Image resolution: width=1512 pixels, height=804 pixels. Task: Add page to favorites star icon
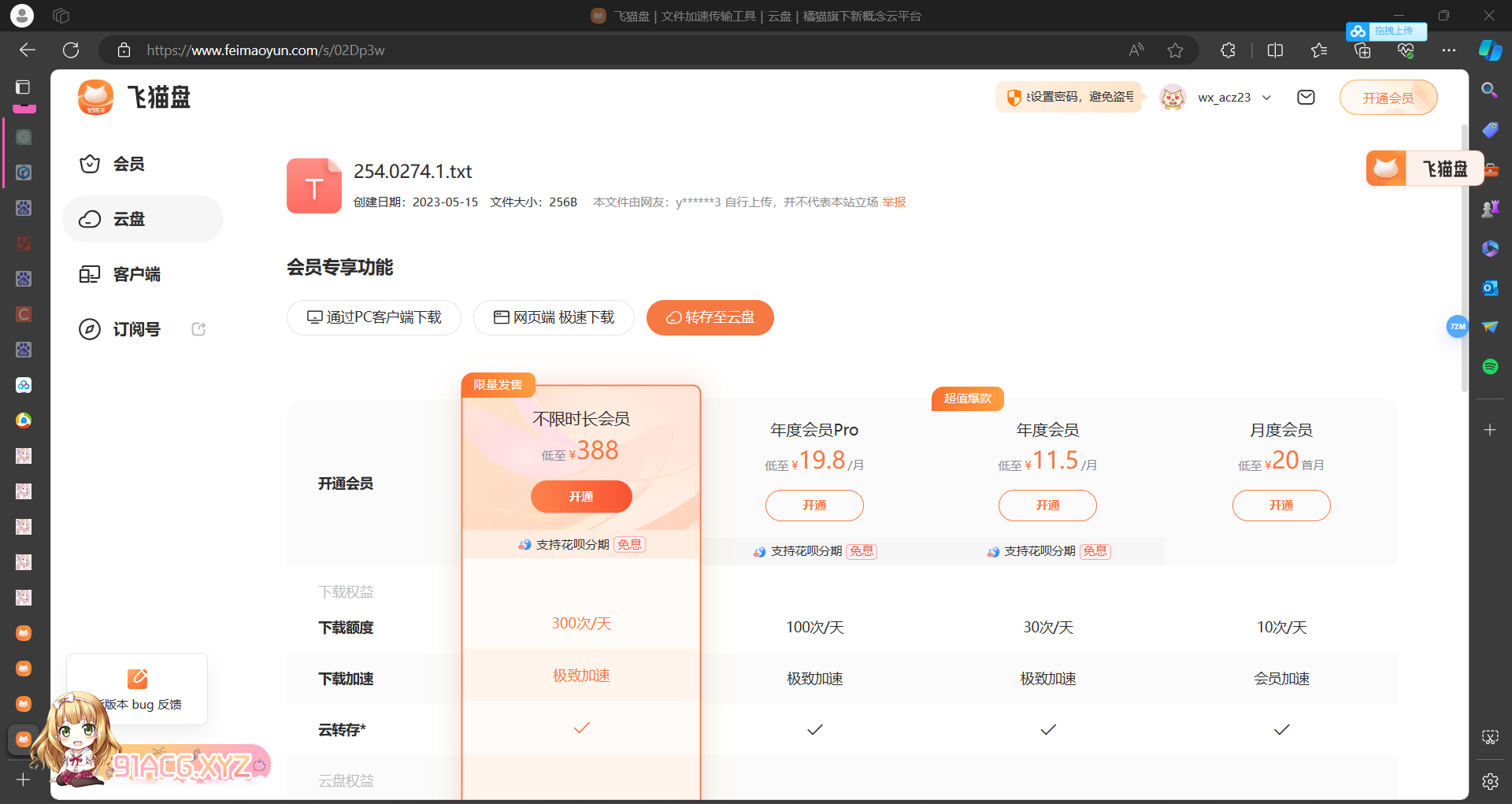click(1175, 50)
